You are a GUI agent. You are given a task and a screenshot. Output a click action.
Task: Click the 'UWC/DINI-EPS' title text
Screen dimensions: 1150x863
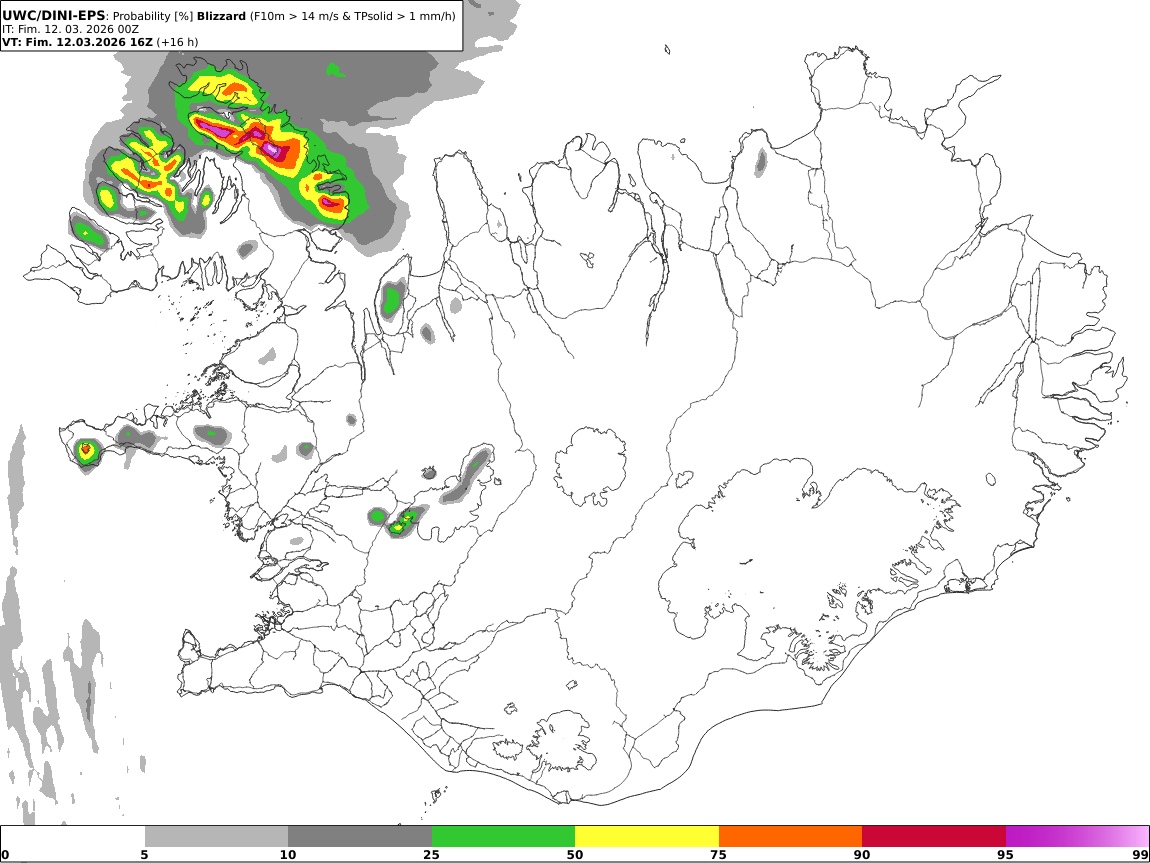click(54, 15)
